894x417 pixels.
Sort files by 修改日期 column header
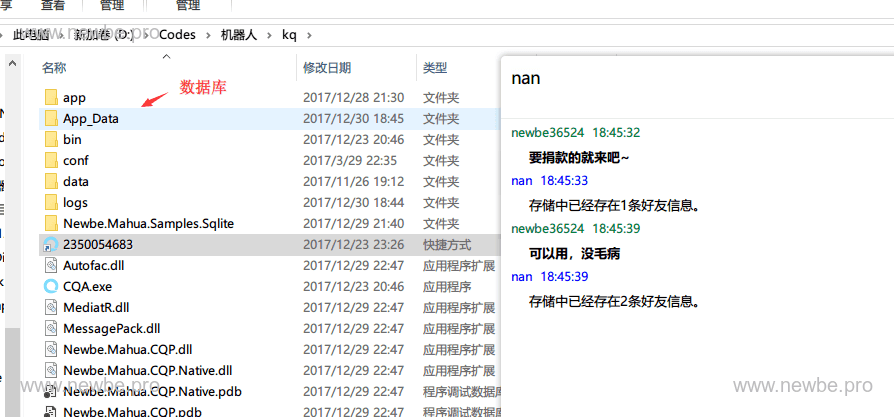pyautogui.click(x=327, y=68)
